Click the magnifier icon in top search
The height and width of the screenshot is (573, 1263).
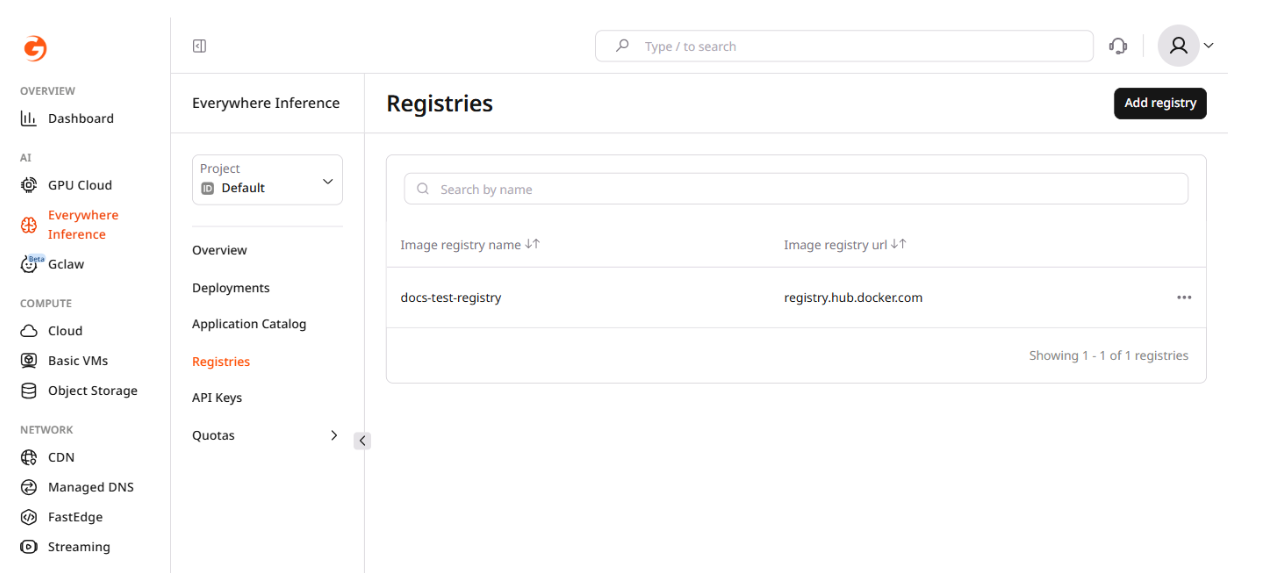(622, 46)
